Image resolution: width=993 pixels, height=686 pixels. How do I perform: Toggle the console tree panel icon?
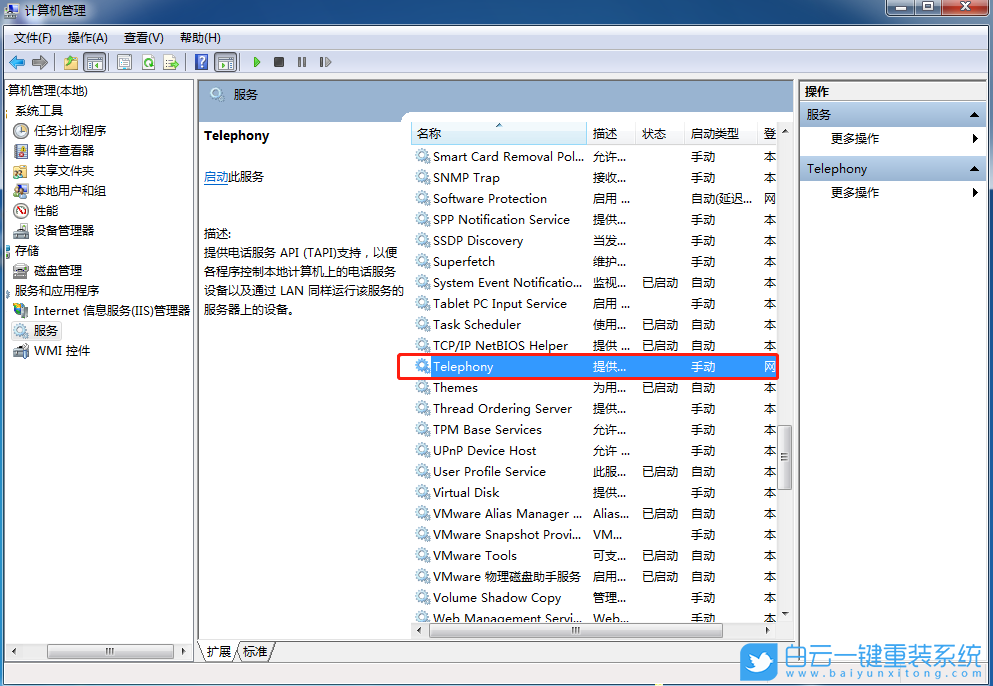(x=94, y=62)
